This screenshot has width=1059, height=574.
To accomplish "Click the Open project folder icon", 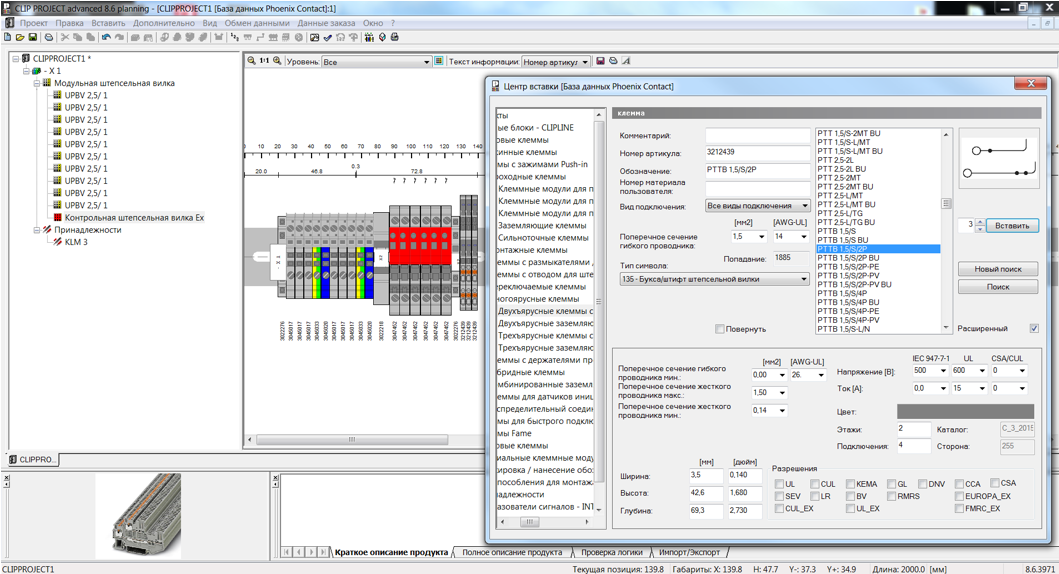I will pos(20,37).
